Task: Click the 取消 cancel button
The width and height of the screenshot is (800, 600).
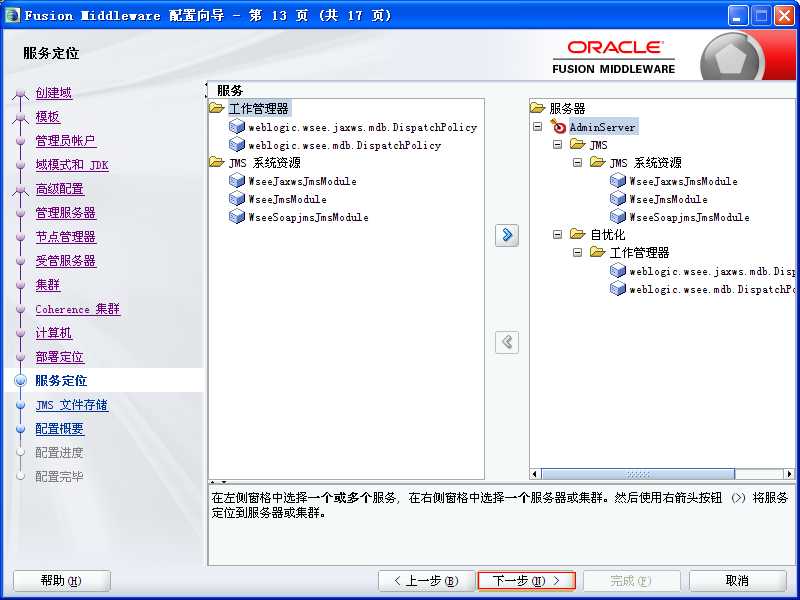Action: 737,581
